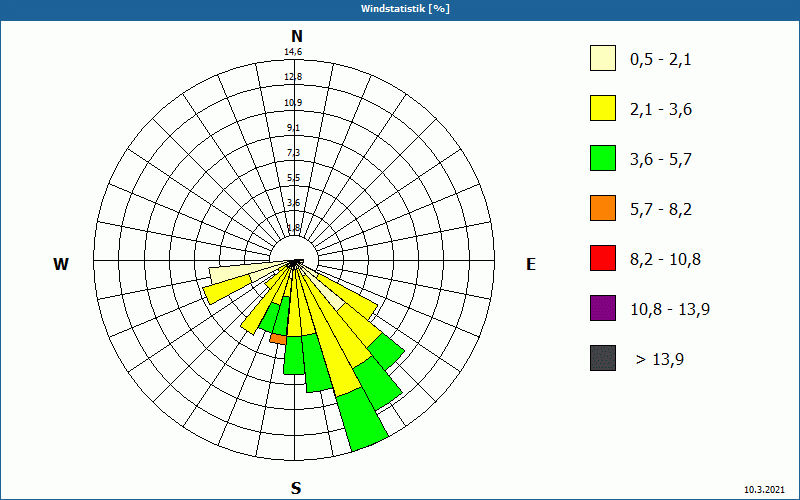Screen dimensions: 800x500
Task: Click the 'Windstatistik [%]' title text
Action: (x=405, y=9)
